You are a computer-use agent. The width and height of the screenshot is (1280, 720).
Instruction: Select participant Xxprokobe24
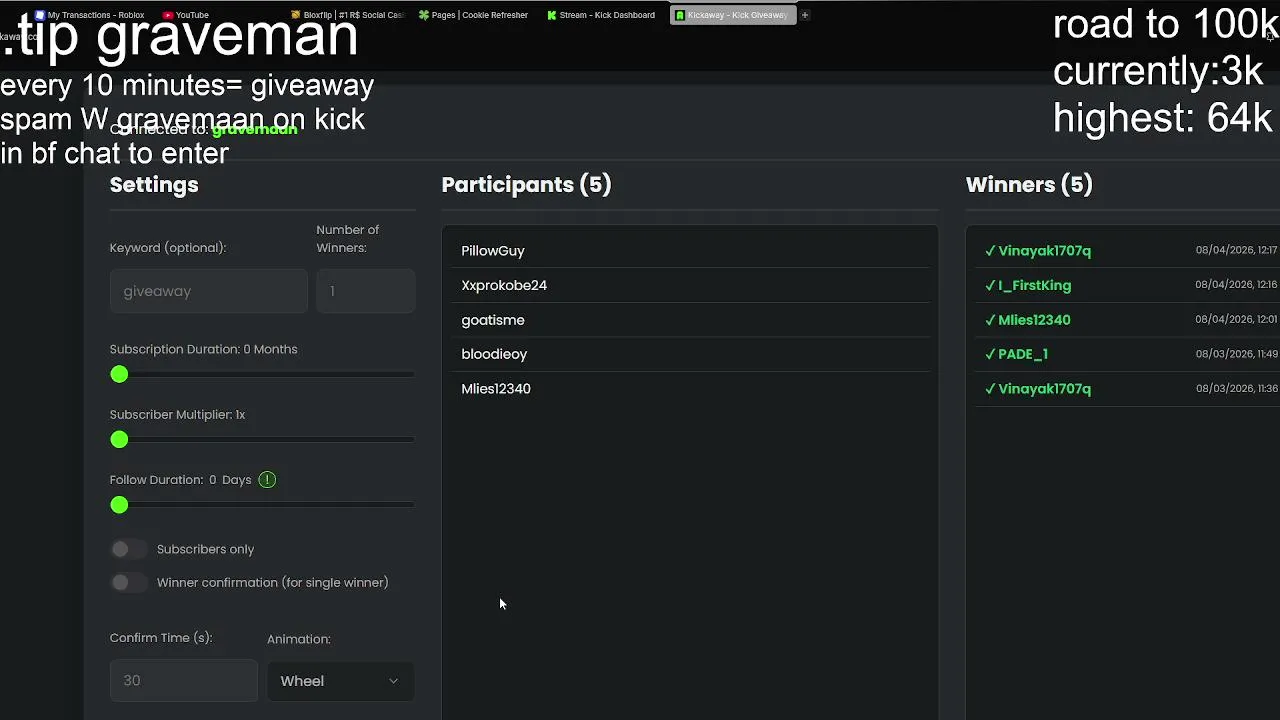click(690, 285)
